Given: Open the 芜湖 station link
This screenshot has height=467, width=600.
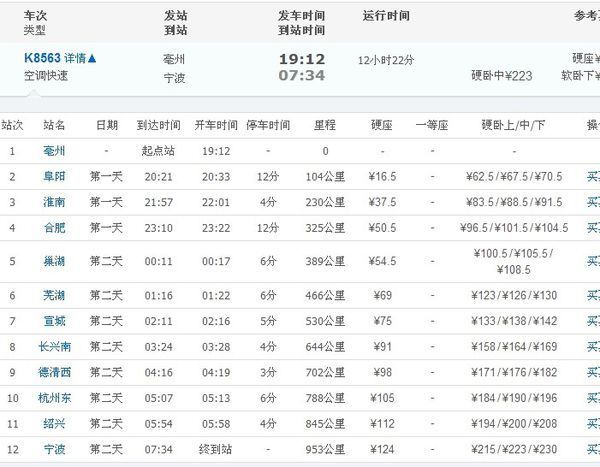Looking at the screenshot, I should click(x=54, y=296).
